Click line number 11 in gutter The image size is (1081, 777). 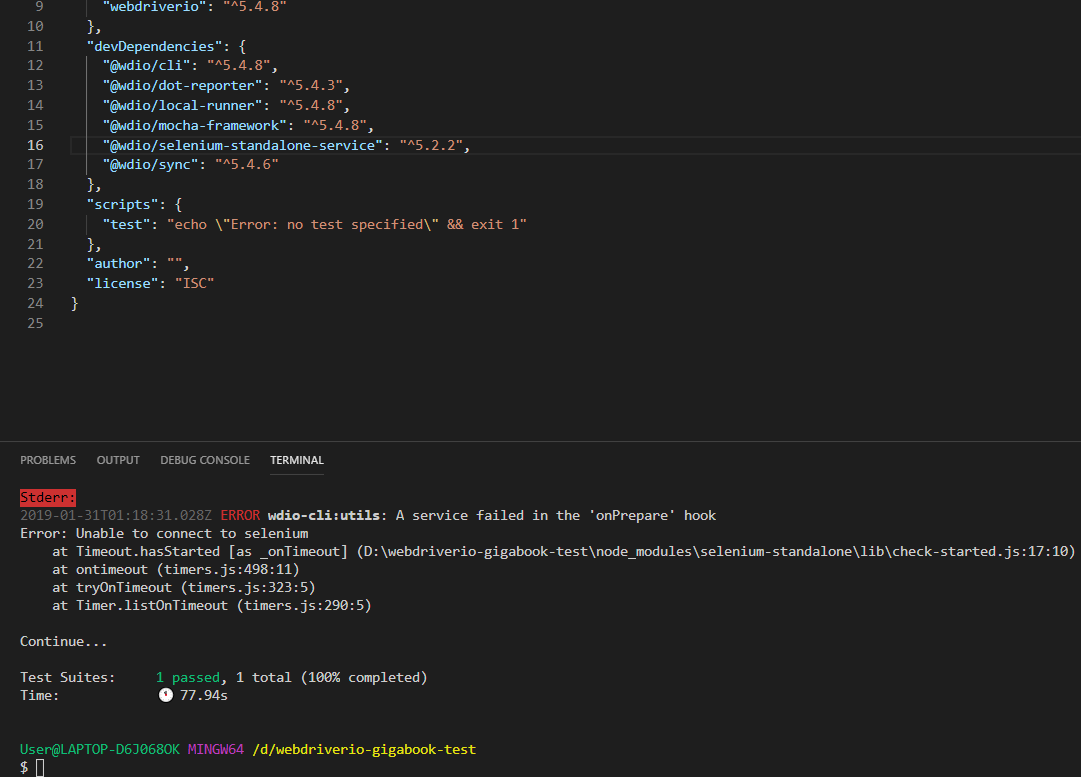pyautogui.click(x=35, y=46)
